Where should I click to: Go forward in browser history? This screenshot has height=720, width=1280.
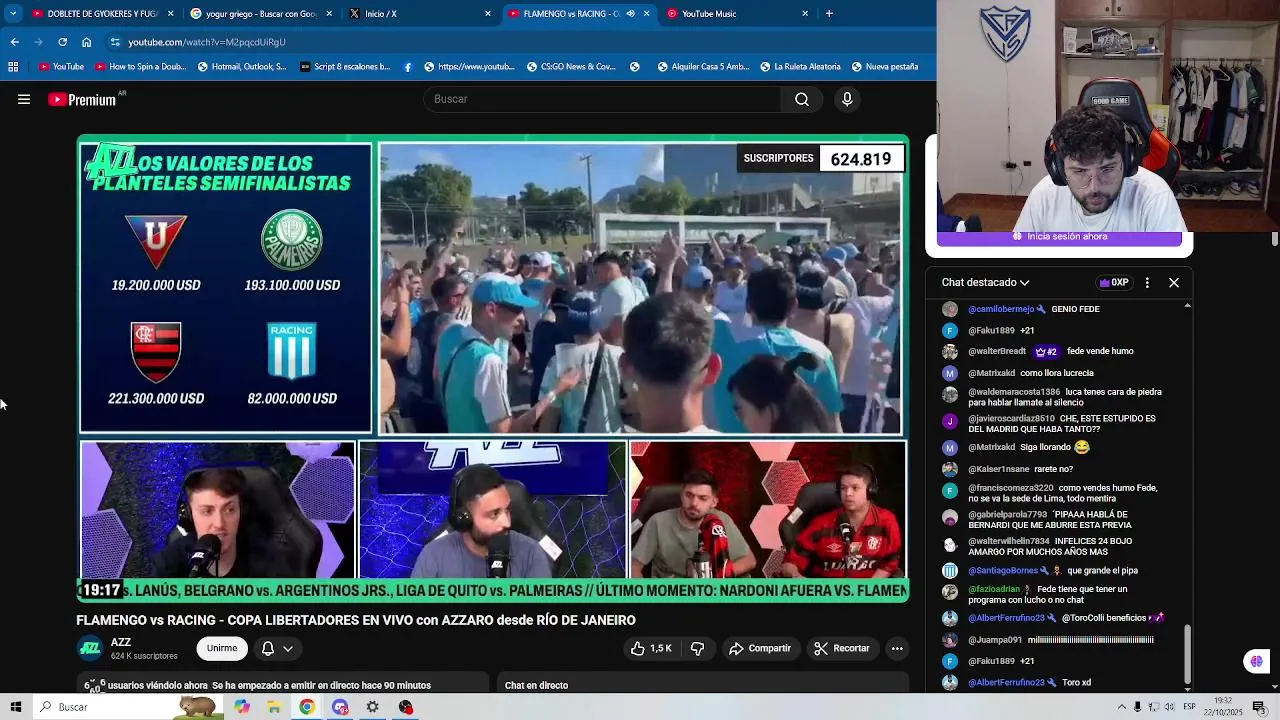[38, 42]
